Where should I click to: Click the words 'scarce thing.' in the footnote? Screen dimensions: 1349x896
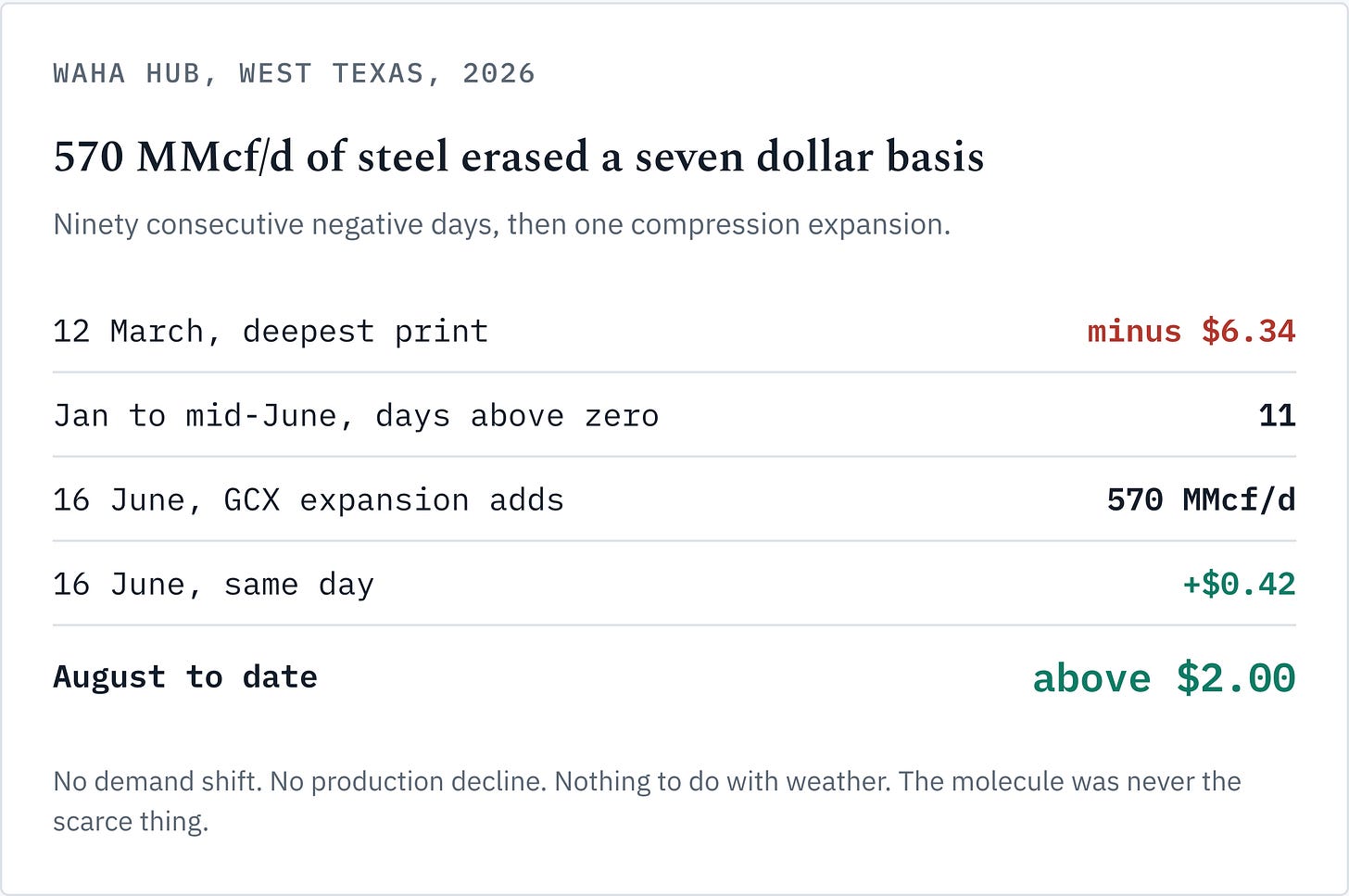pyautogui.click(x=131, y=821)
